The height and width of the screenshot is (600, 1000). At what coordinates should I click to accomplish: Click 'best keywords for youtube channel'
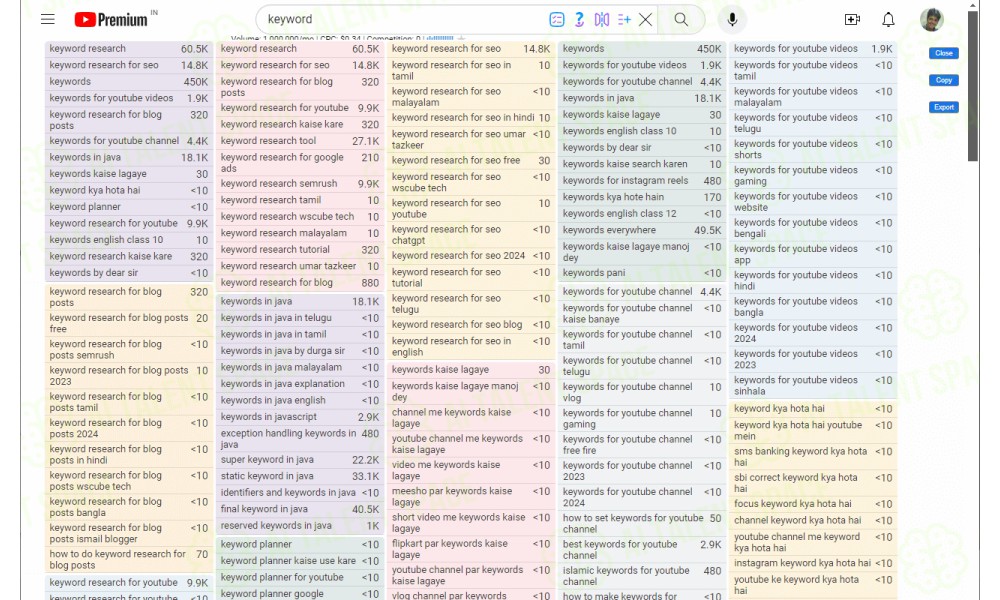(642, 550)
